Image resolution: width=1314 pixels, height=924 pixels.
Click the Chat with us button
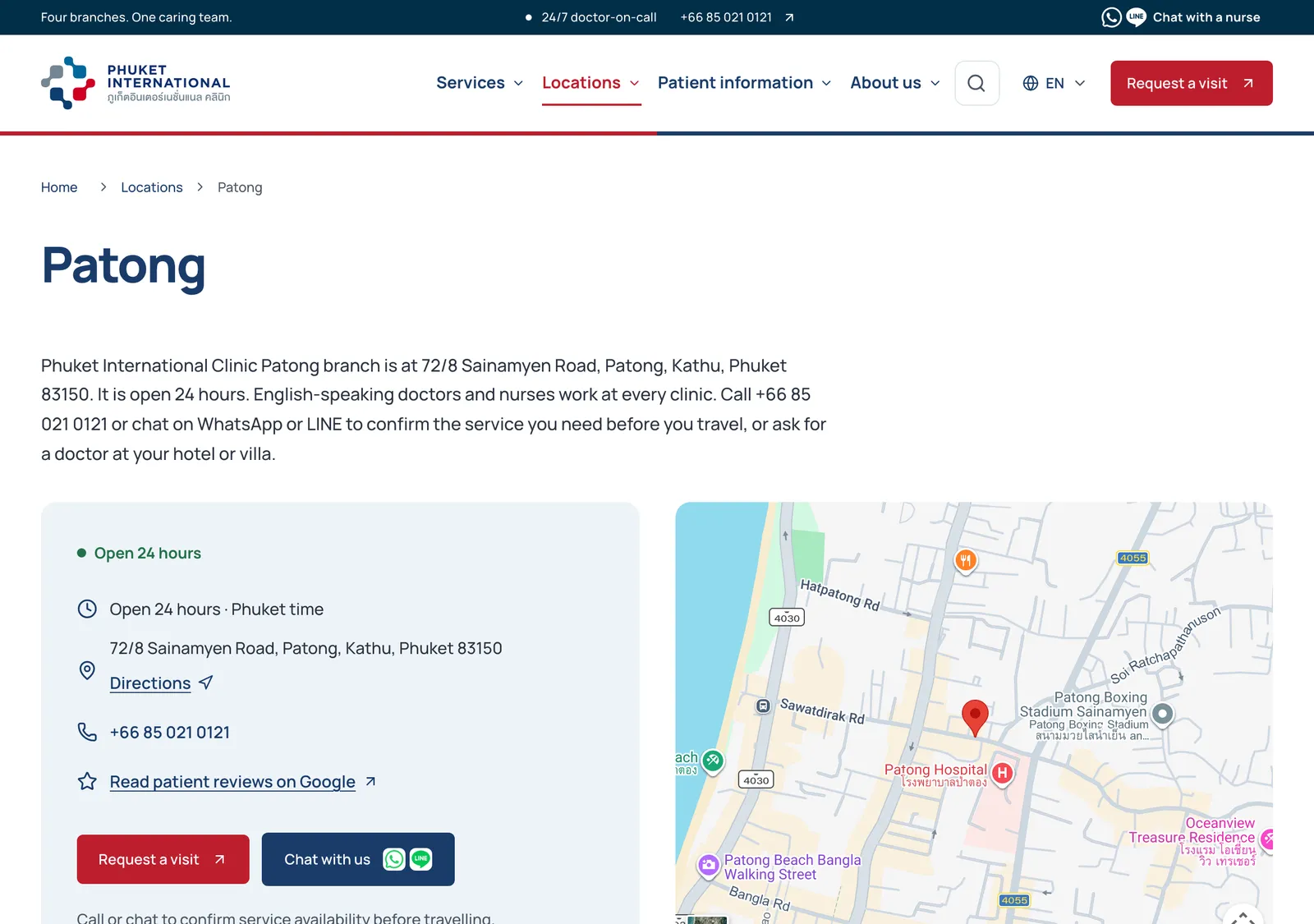[x=358, y=859]
